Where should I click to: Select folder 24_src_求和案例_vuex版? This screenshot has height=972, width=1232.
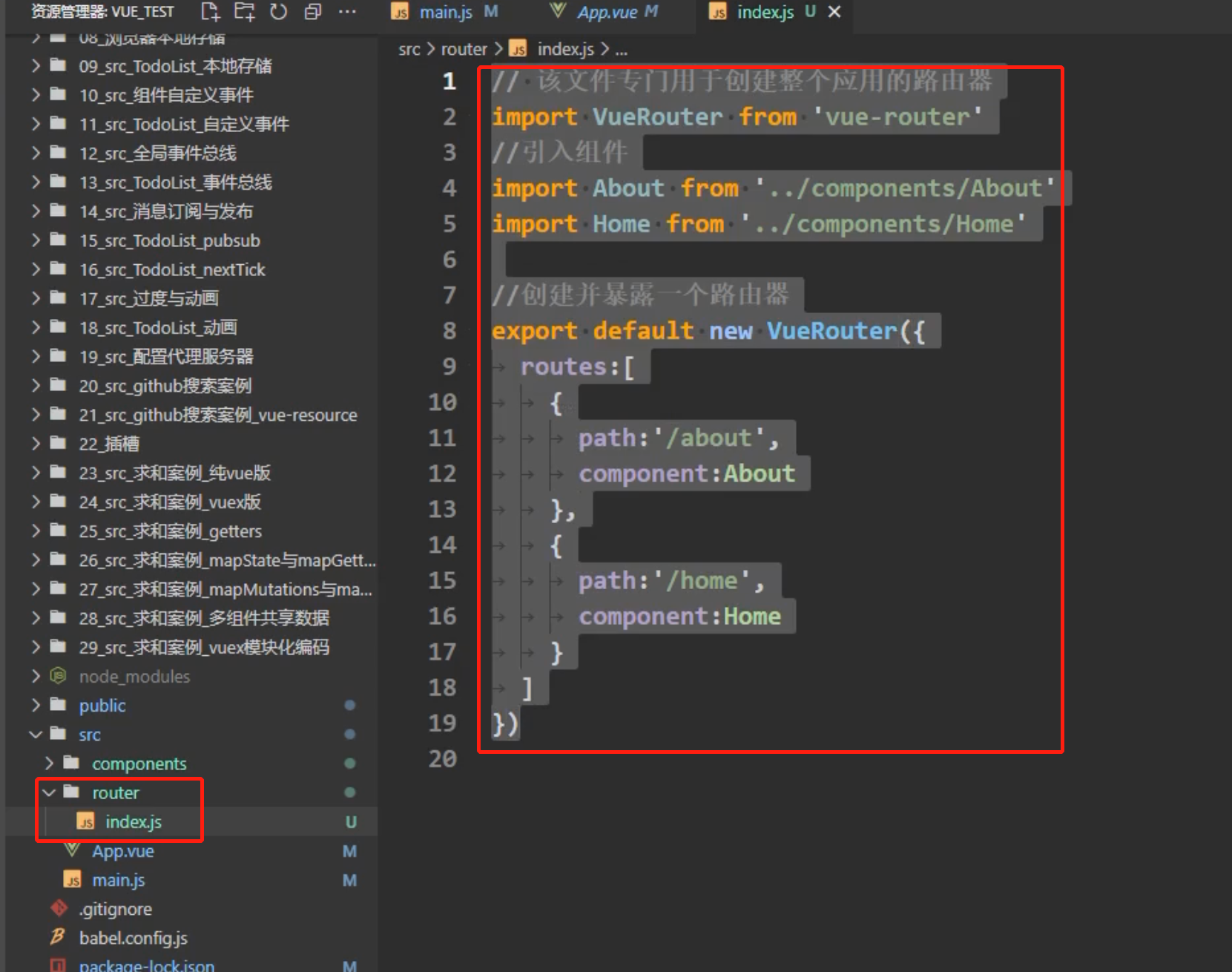pyautogui.click(x=170, y=502)
